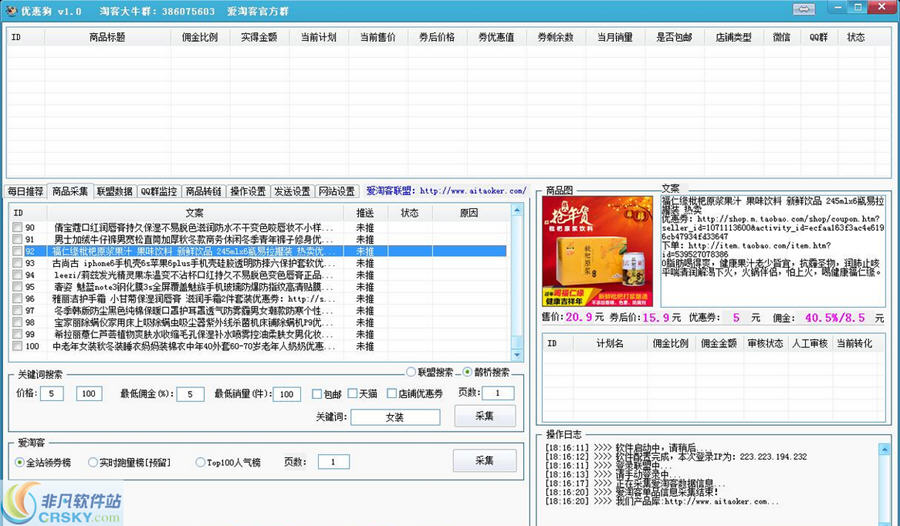This screenshot has width=900, height=526.
Task: Open the 联盟数据 tab
Action: (114, 191)
